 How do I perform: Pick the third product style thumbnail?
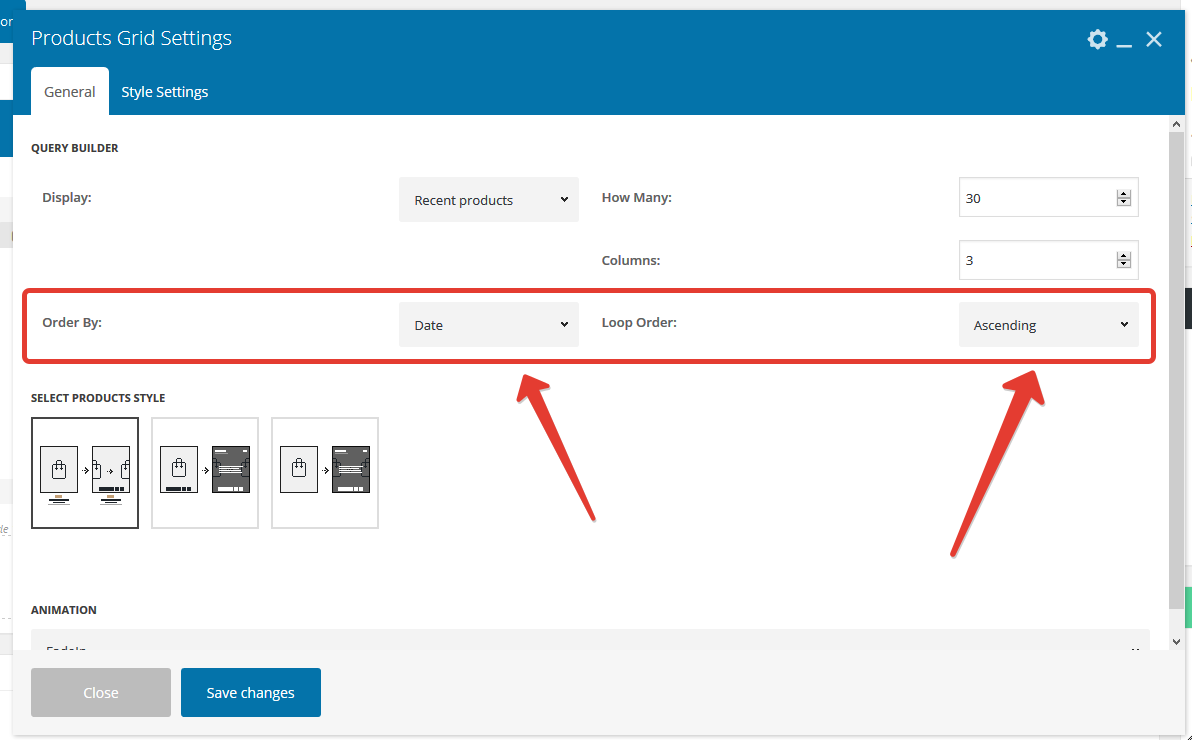click(x=325, y=473)
